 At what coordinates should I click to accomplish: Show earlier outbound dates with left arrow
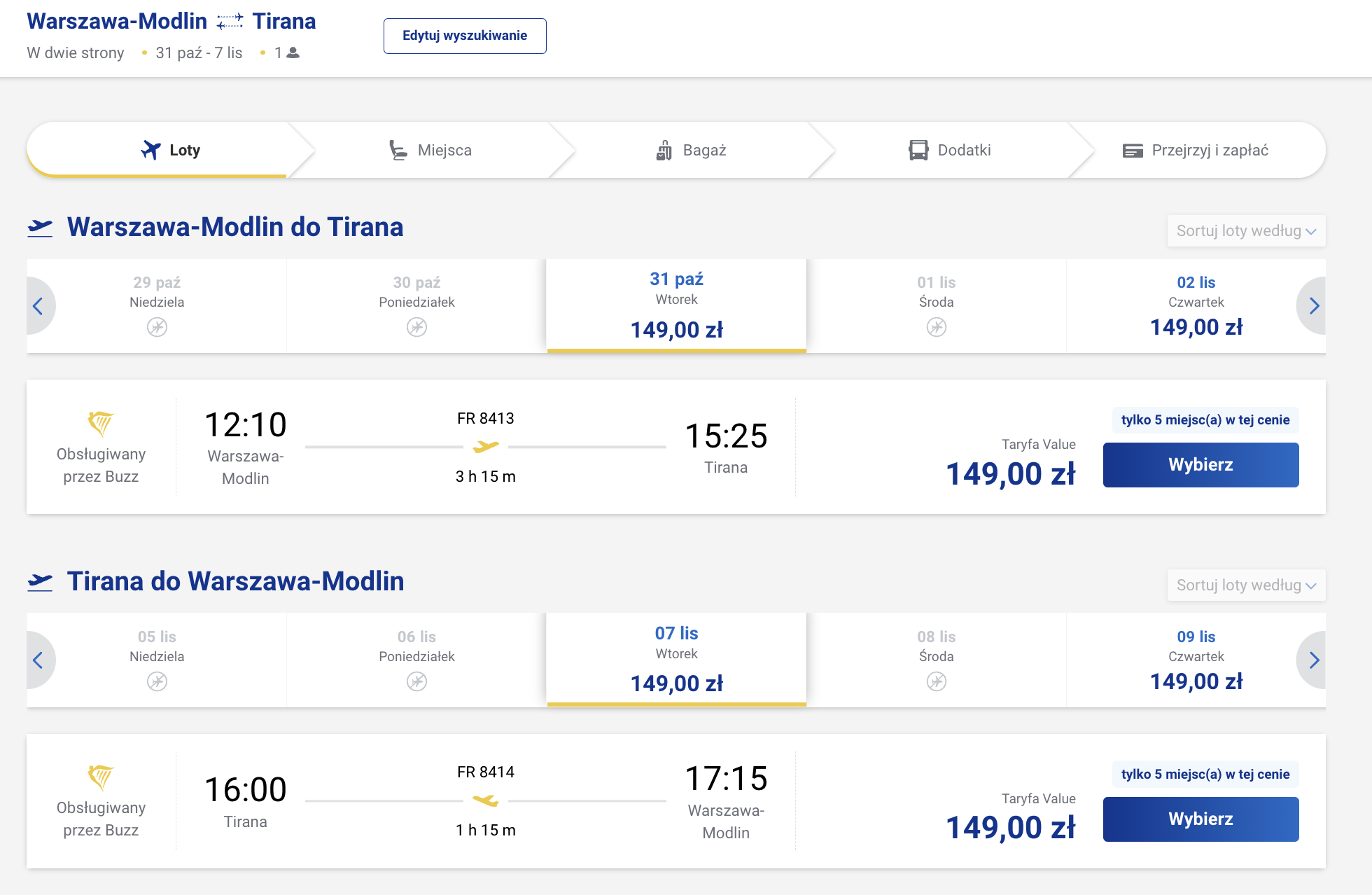38,306
